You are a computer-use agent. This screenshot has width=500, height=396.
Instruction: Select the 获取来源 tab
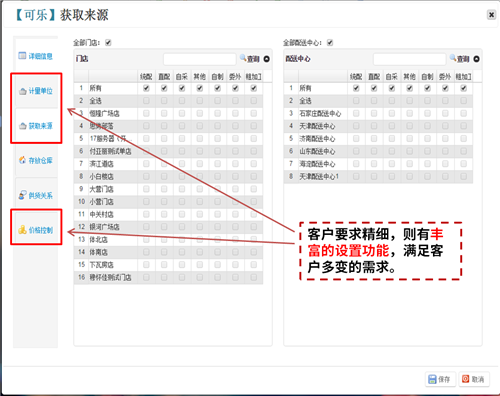pos(36,126)
